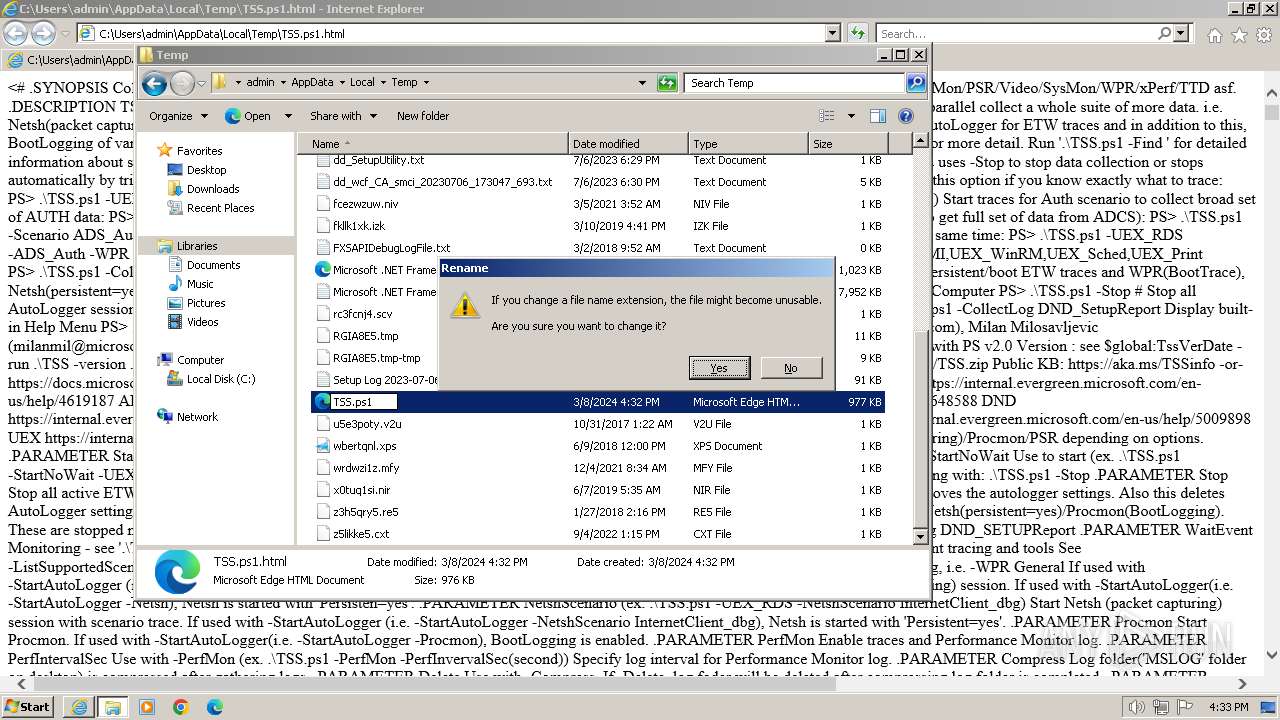Confirm rename by clicking Yes
This screenshot has width=1280, height=720.
point(719,368)
